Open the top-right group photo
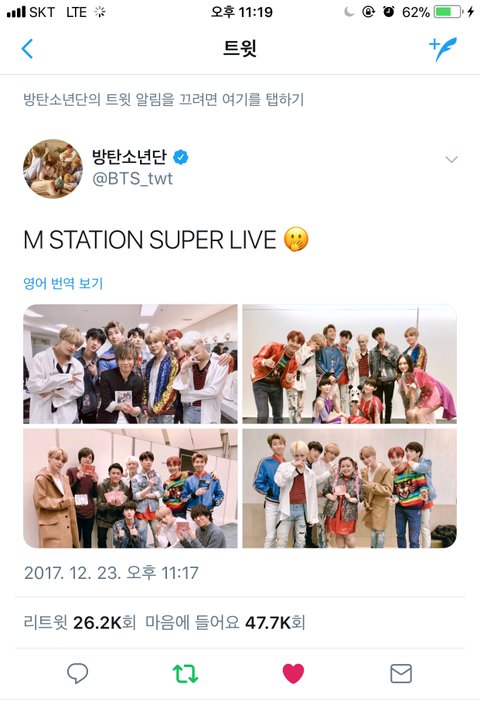480x708 pixels. click(350, 364)
